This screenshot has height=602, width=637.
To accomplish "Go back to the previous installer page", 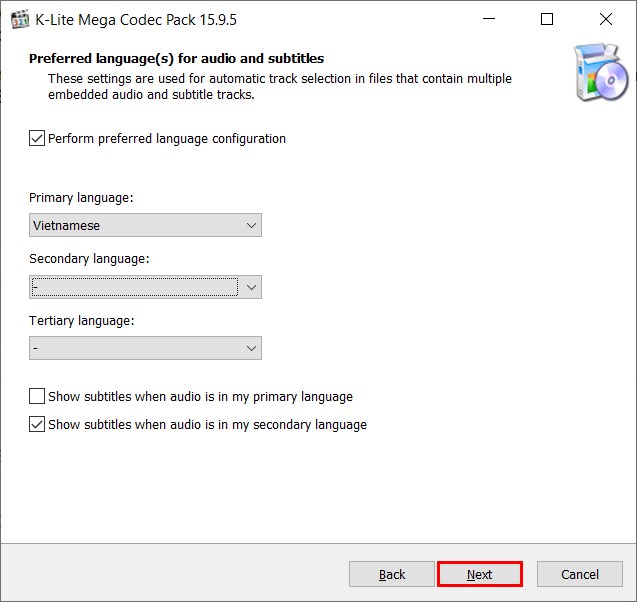I will click(x=392, y=574).
